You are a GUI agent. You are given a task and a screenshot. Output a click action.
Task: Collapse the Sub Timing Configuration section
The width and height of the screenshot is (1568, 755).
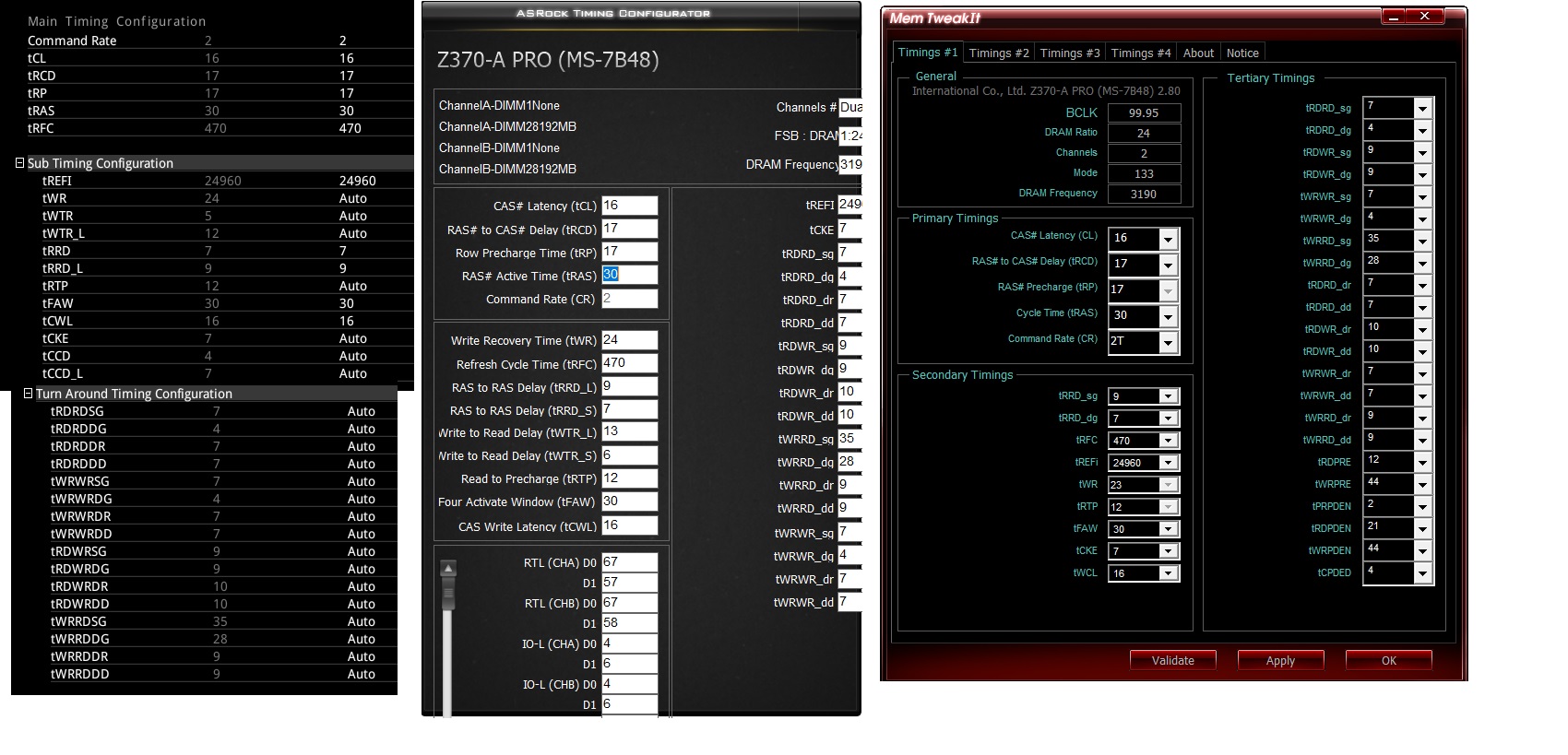(x=19, y=163)
